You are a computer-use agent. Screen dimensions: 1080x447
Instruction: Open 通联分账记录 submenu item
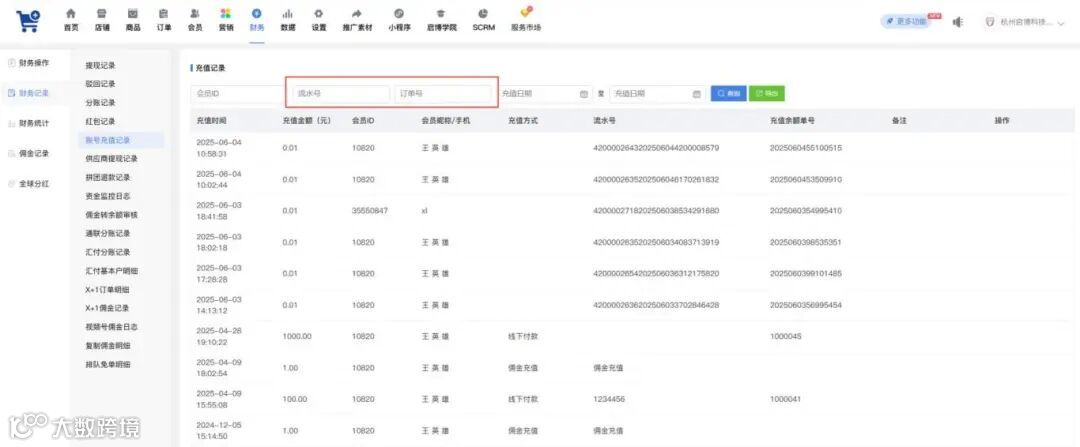click(x=108, y=233)
